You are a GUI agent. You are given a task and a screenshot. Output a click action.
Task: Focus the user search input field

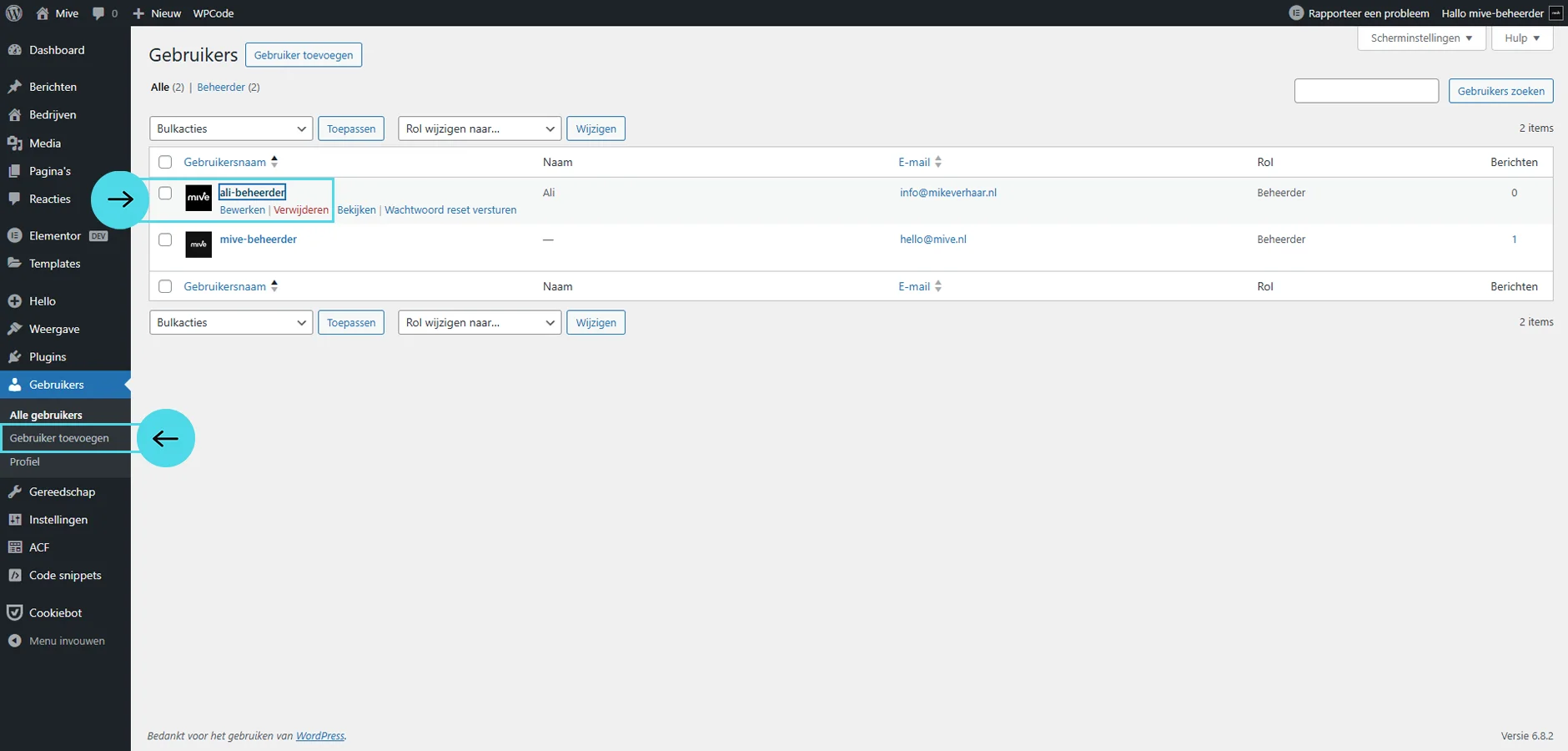tap(1366, 91)
